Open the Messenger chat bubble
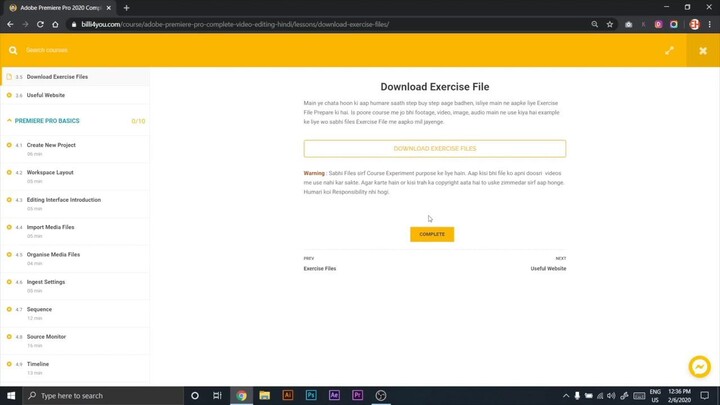The image size is (720, 405). click(699, 366)
